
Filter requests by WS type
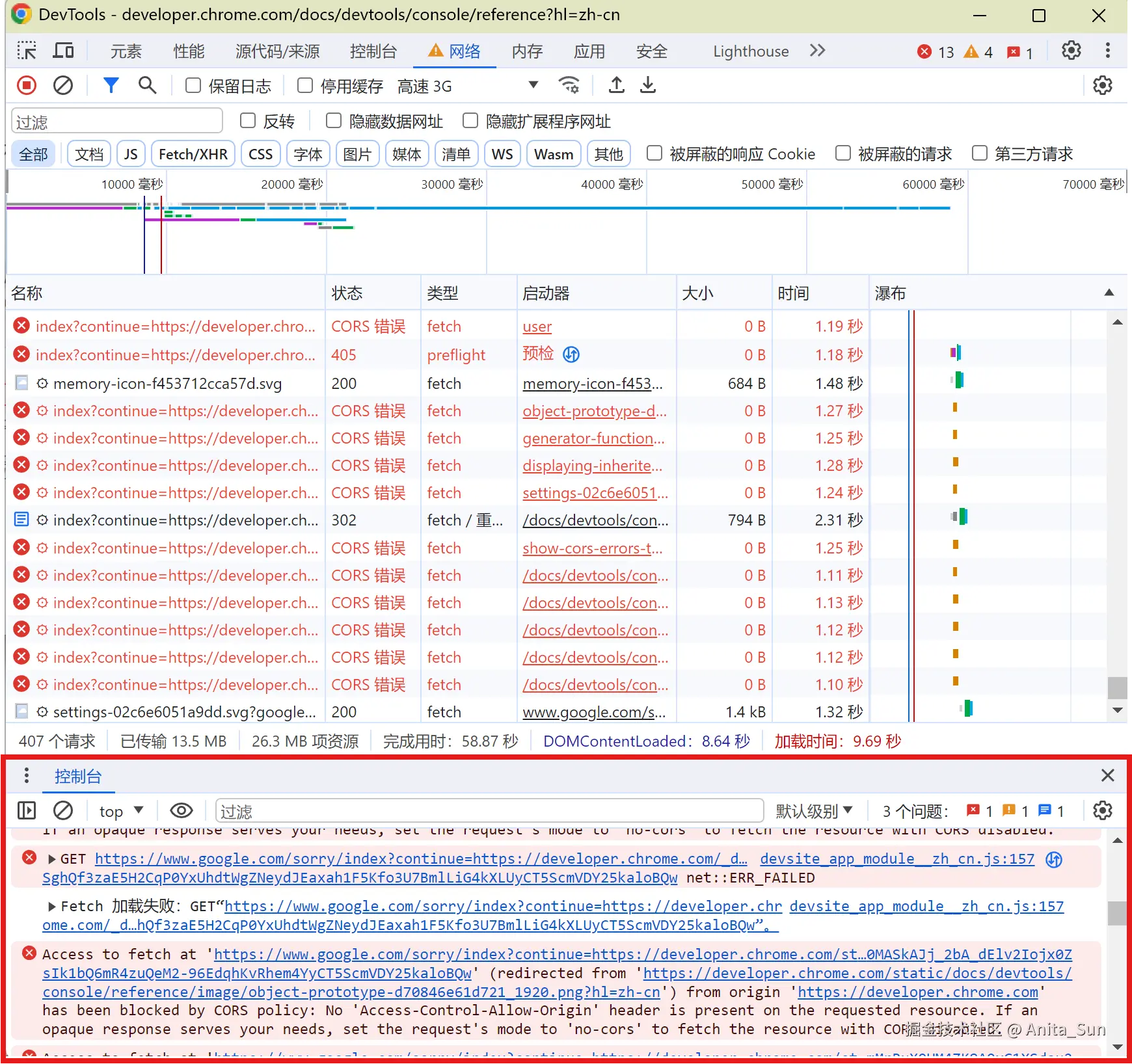502,154
